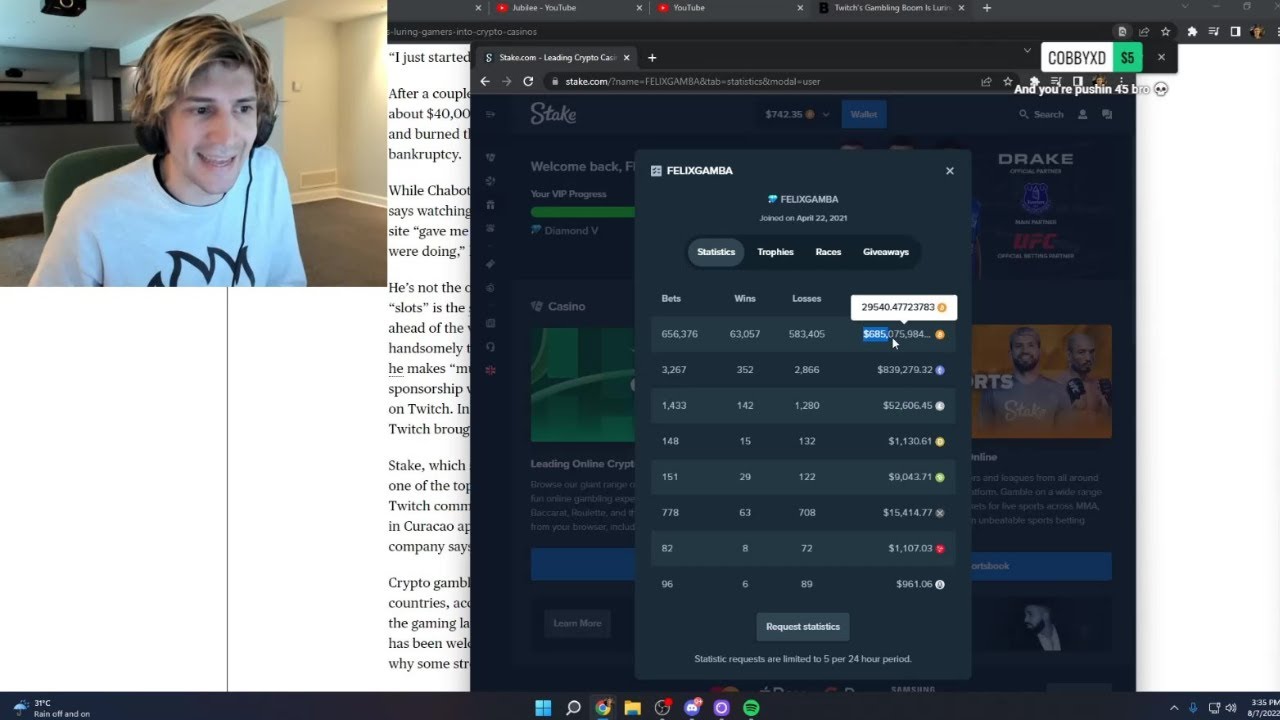Open Discord from taskbar
Image resolution: width=1280 pixels, height=720 pixels.
[x=692, y=708]
